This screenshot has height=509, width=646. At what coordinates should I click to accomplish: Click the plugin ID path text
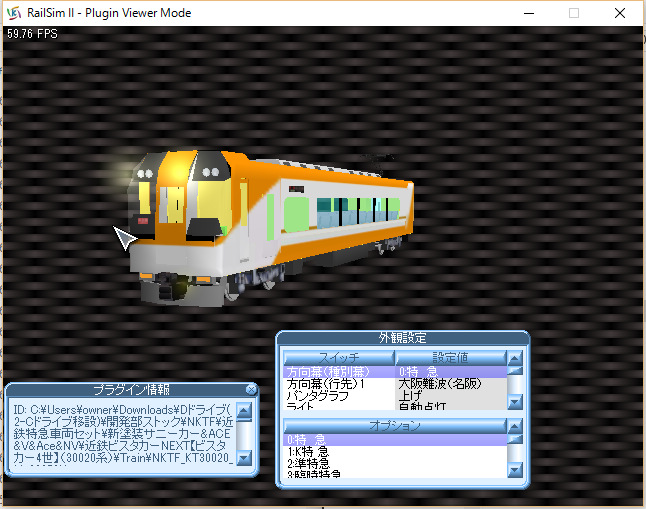pyautogui.click(x=122, y=434)
